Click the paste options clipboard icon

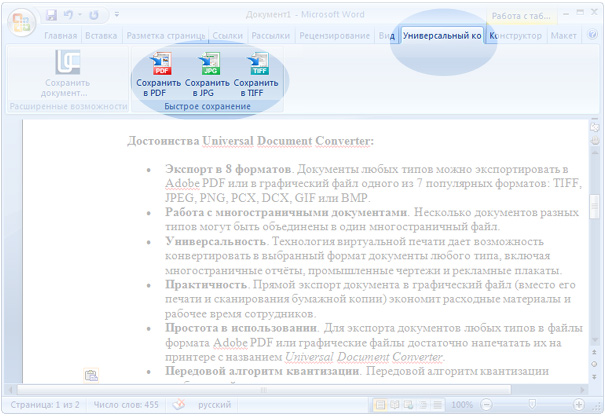(x=91, y=375)
